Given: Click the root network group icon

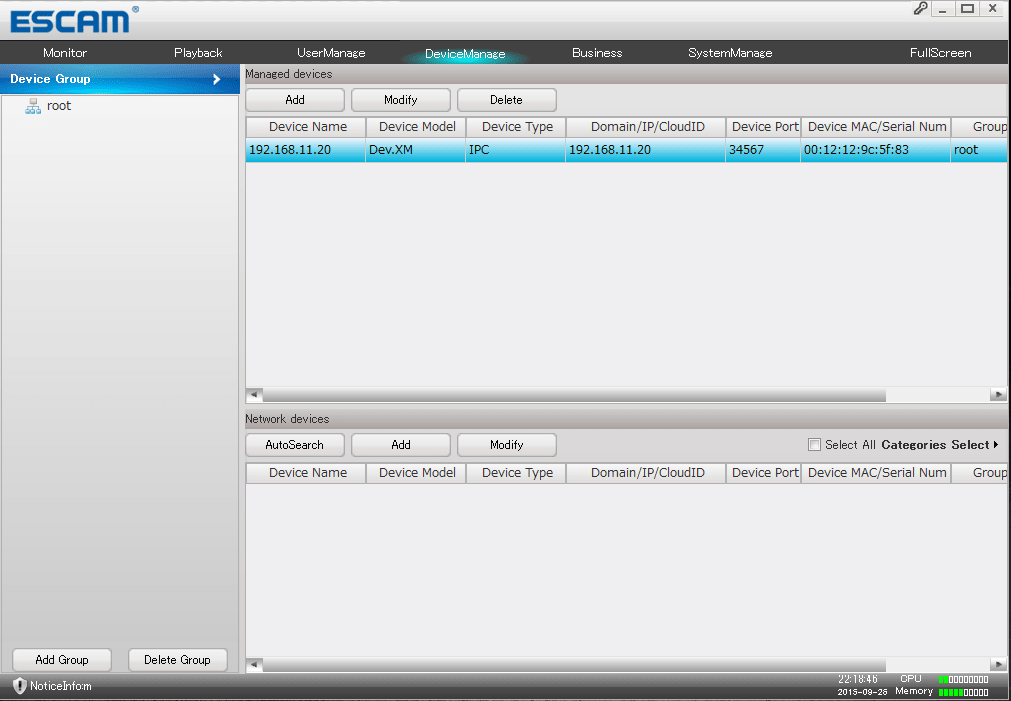Looking at the screenshot, I should [33, 106].
